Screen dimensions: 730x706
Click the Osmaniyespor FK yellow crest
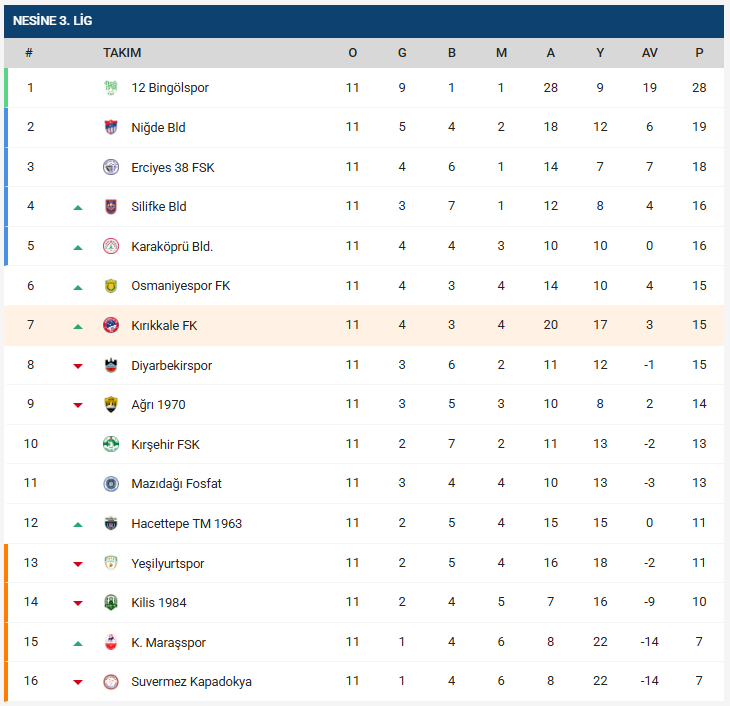tap(111, 286)
